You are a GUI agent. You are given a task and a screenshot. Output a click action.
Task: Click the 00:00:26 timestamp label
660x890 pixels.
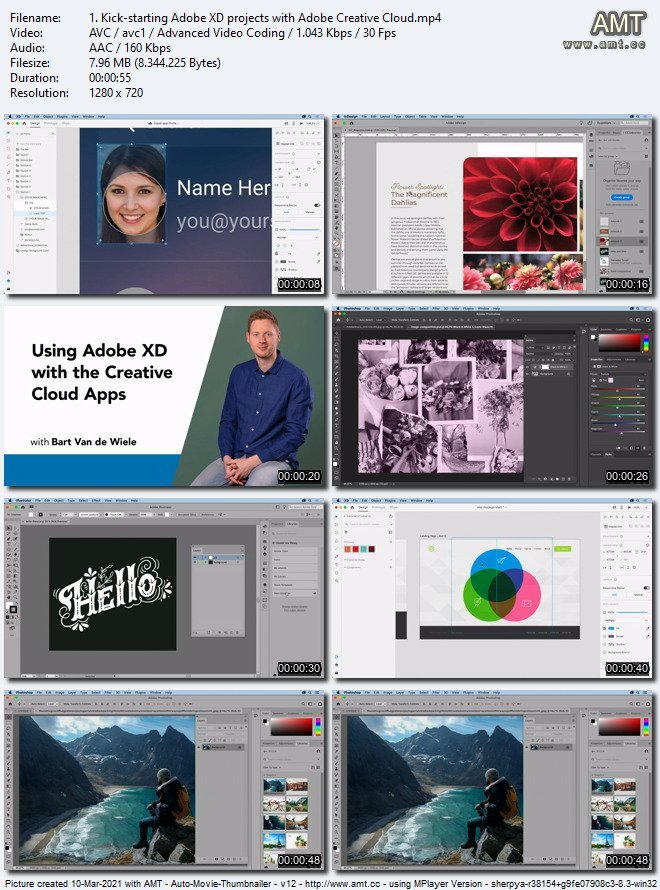click(627, 476)
